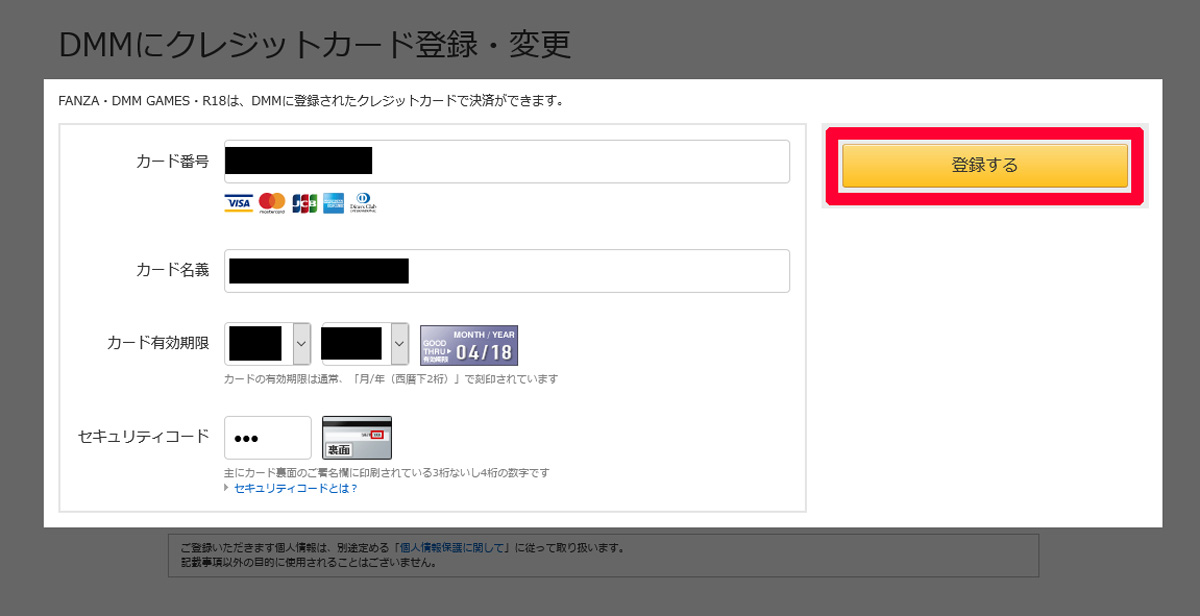This screenshot has width=1200, height=616.
Task: Click the カード番号 label text
Action: [172, 162]
